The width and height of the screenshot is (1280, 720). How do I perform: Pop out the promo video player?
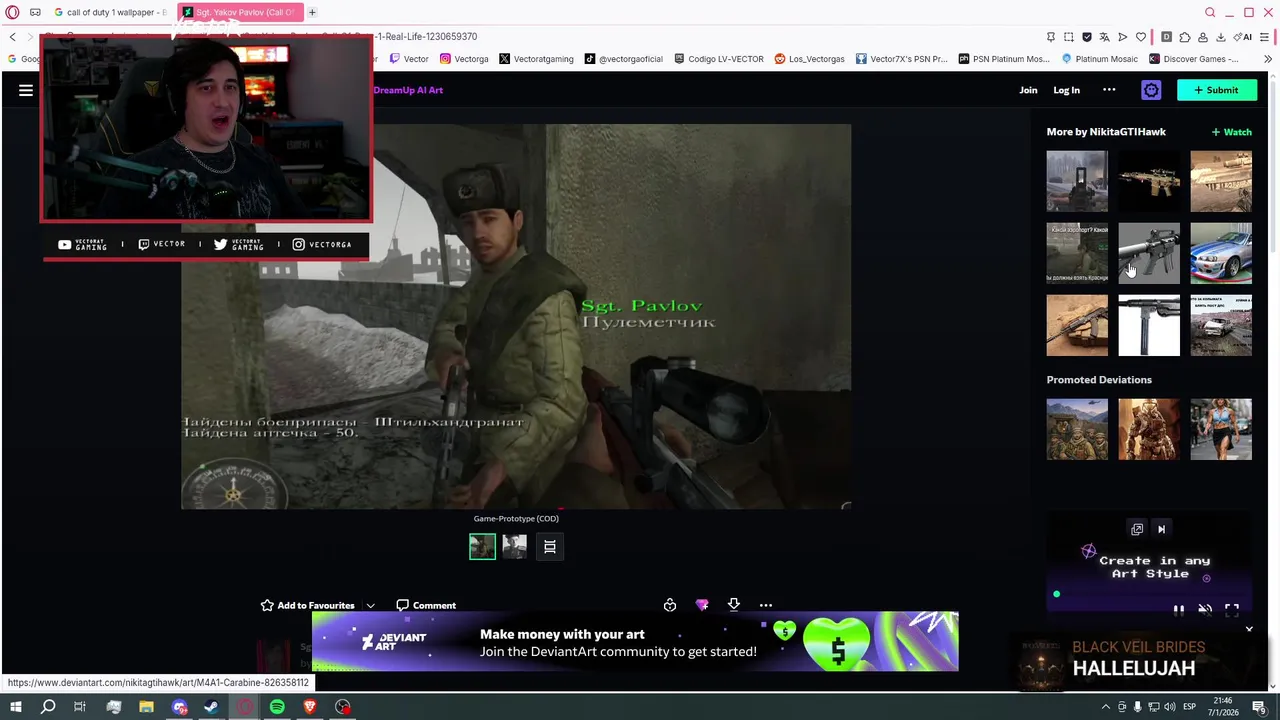click(1137, 529)
